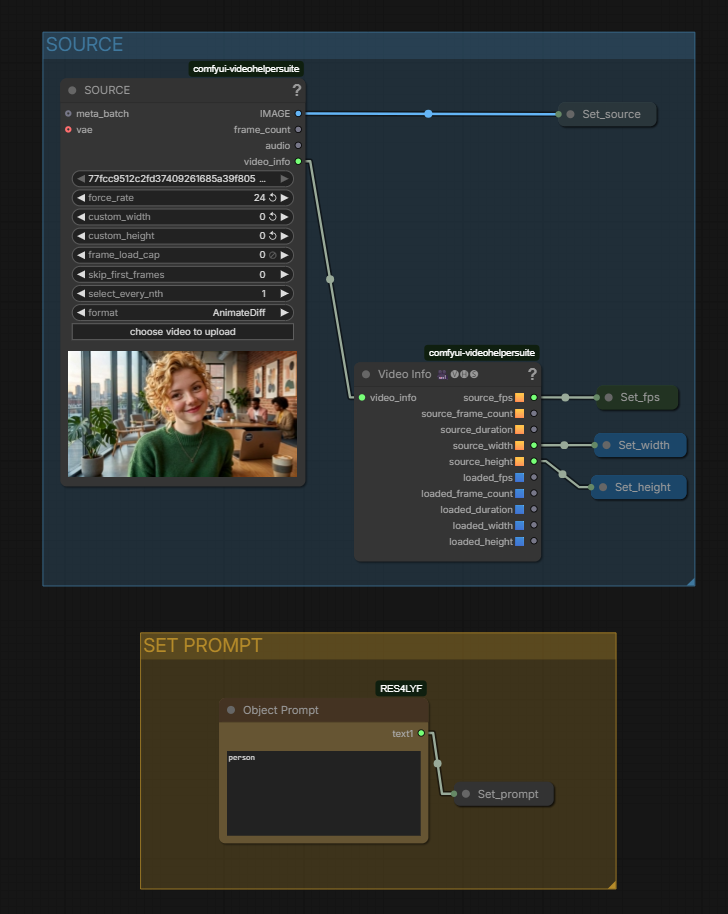Select the Set_source node label
Screen dimensions: 728x914
point(611,114)
